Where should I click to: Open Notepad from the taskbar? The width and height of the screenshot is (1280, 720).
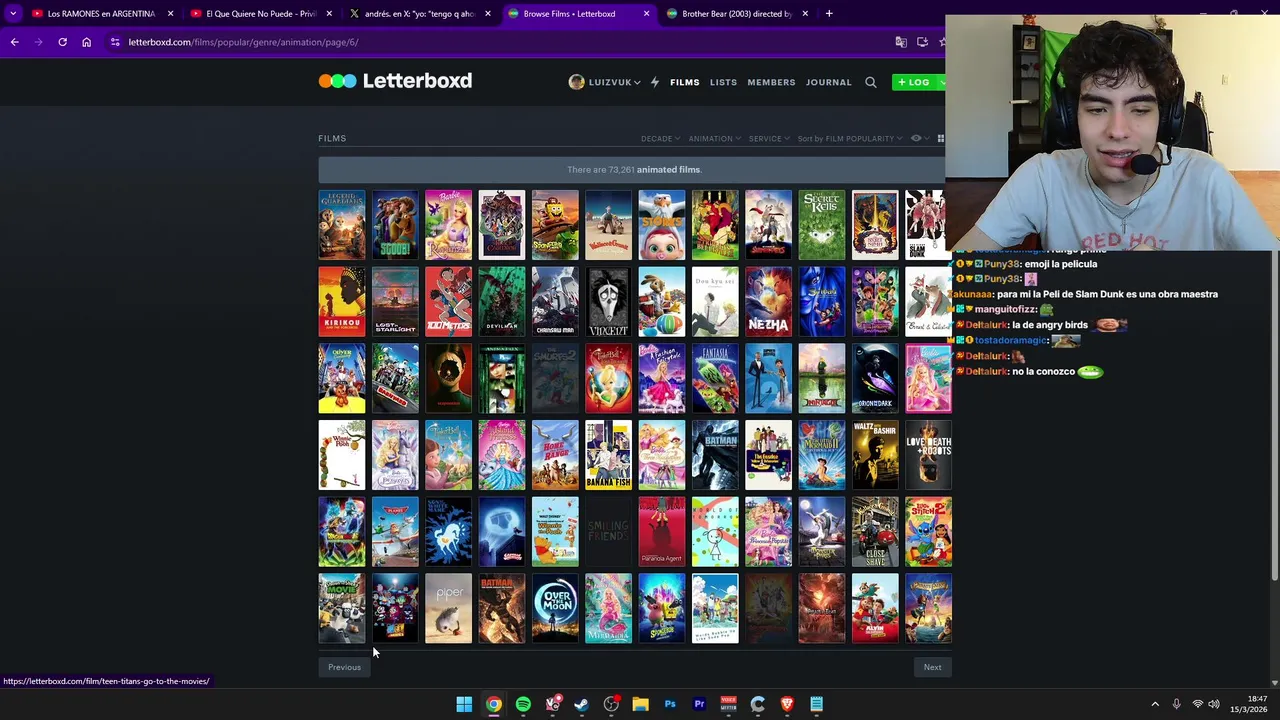tap(816, 704)
